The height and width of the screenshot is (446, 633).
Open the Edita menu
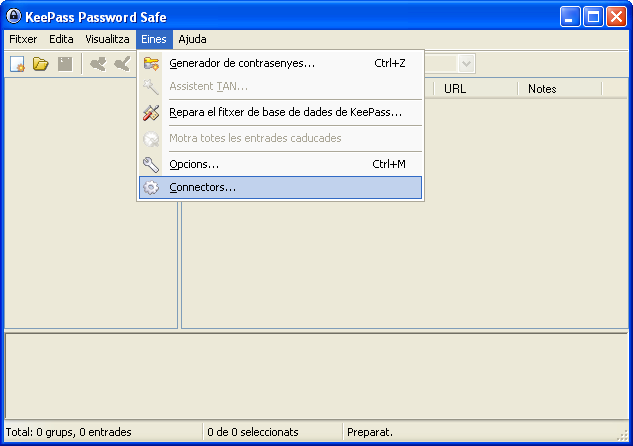tap(61, 39)
